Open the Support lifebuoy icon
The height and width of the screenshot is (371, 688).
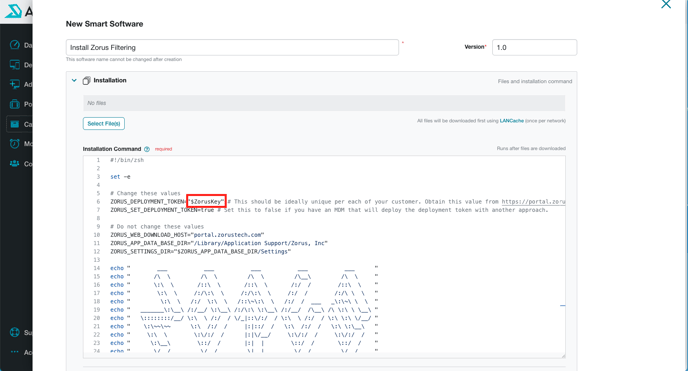(x=14, y=332)
